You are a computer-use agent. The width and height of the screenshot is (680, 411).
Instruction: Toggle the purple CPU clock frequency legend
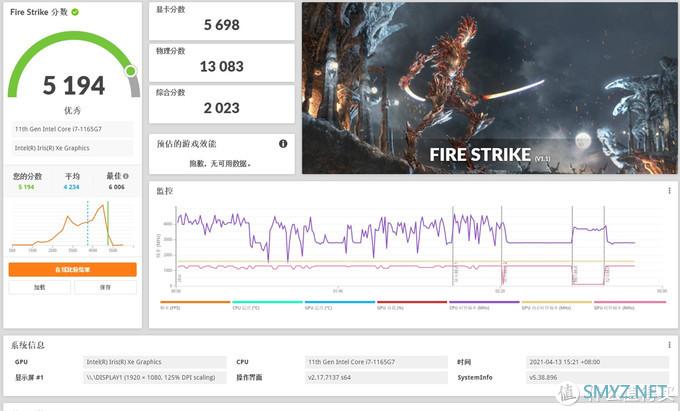[484, 305]
